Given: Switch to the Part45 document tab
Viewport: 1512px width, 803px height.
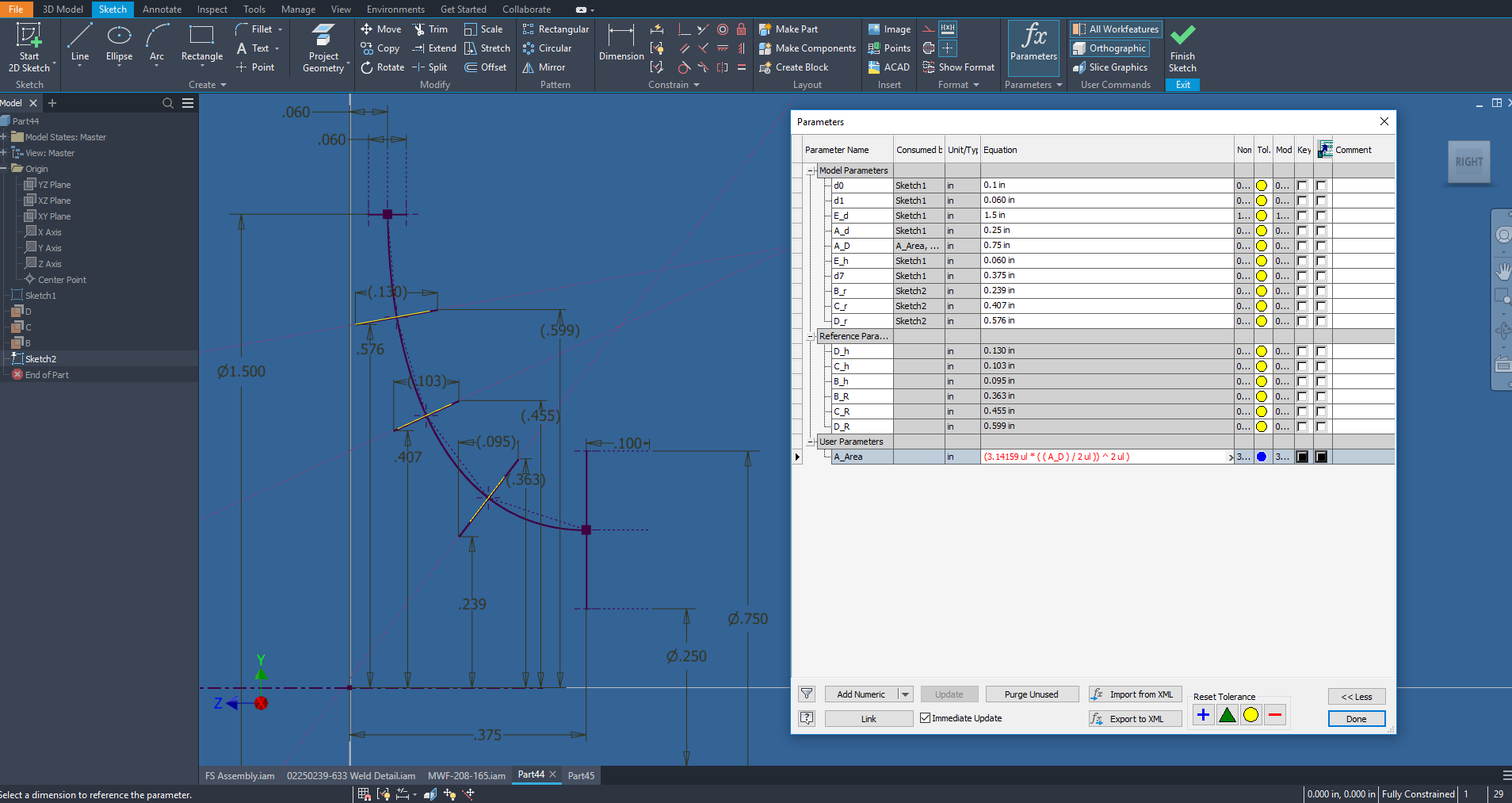Looking at the screenshot, I should click(581, 775).
